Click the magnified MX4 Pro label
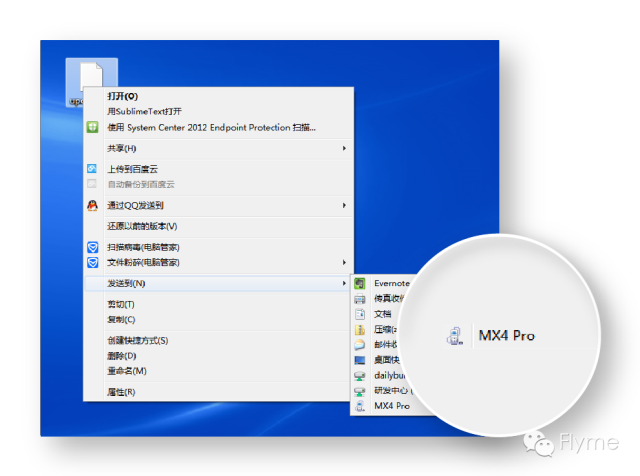 [507, 336]
